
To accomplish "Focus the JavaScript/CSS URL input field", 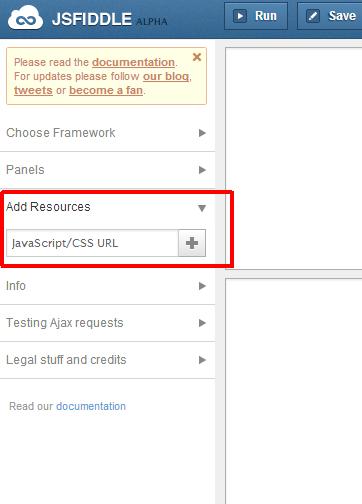I will (92, 243).
